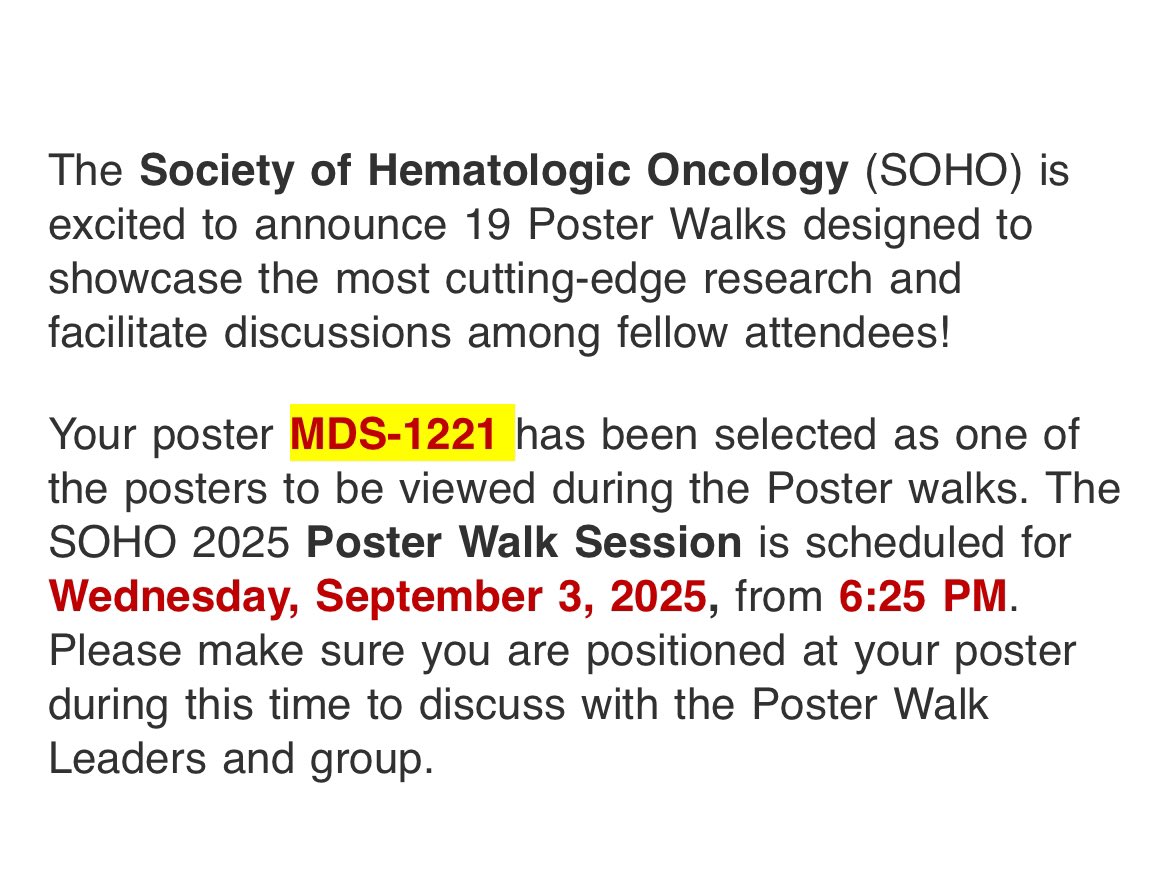Click the number 19 before Poster Walks
Image resolution: width=1170 pixels, height=896 pixels.
click(x=488, y=225)
